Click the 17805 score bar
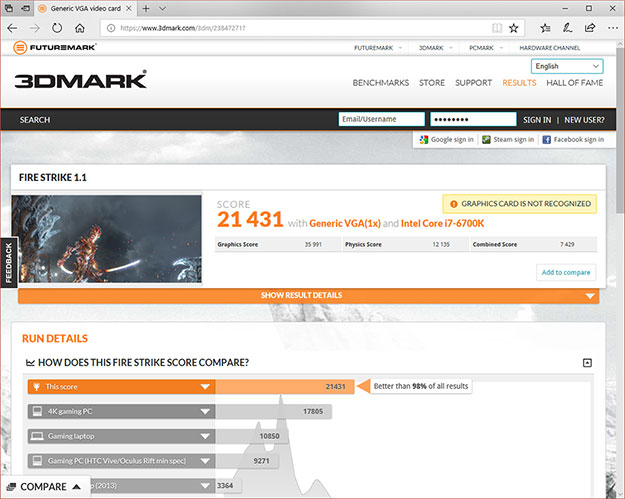The width and height of the screenshot is (625, 499). coord(273,411)
